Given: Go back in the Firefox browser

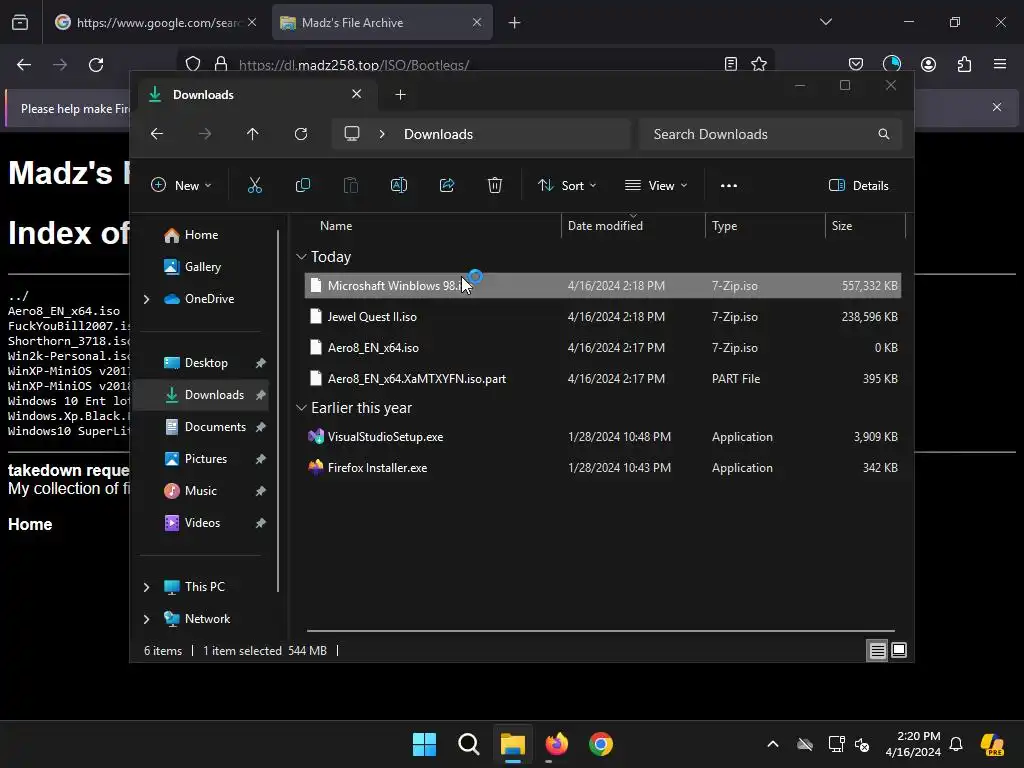Looking at the screenshot, I should (x=24, y=65).
